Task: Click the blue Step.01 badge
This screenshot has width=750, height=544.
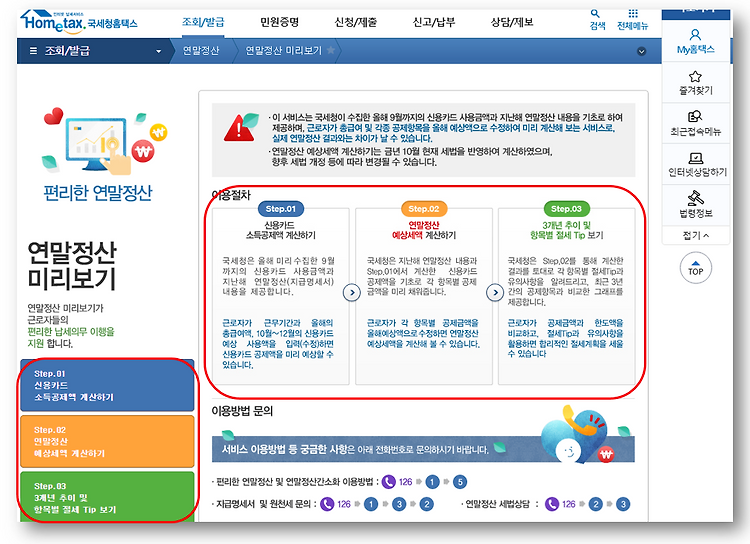Action: pyautogui.click(x=281, y=209)
